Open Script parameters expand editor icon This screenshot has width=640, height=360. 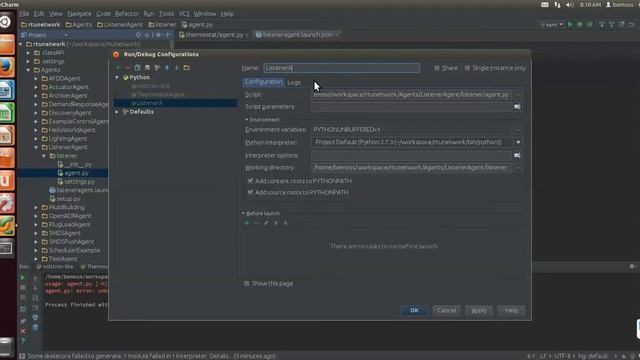[x=517, y=107]
